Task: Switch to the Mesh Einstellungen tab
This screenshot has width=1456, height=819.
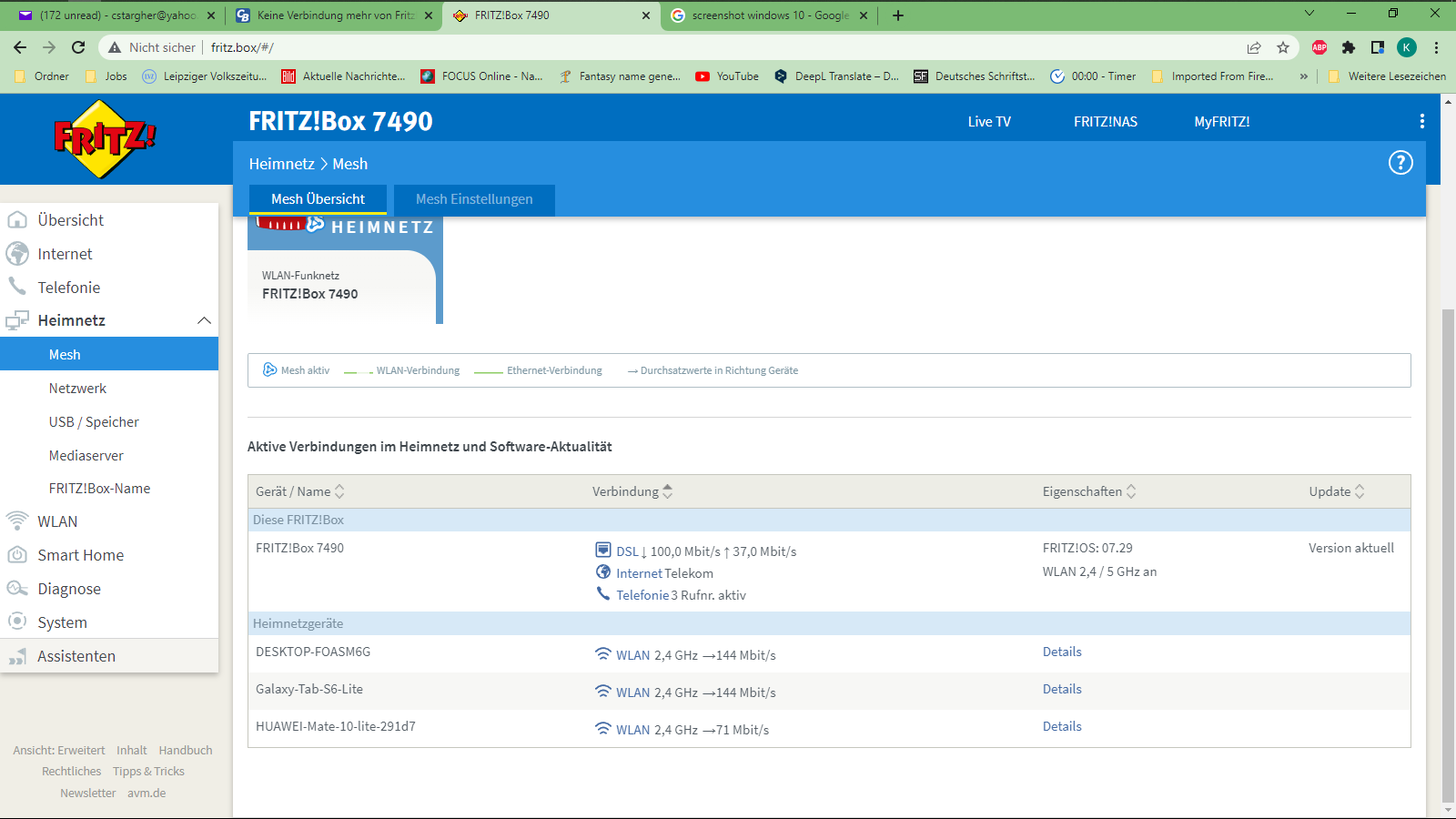Action: tap(474, 199)
